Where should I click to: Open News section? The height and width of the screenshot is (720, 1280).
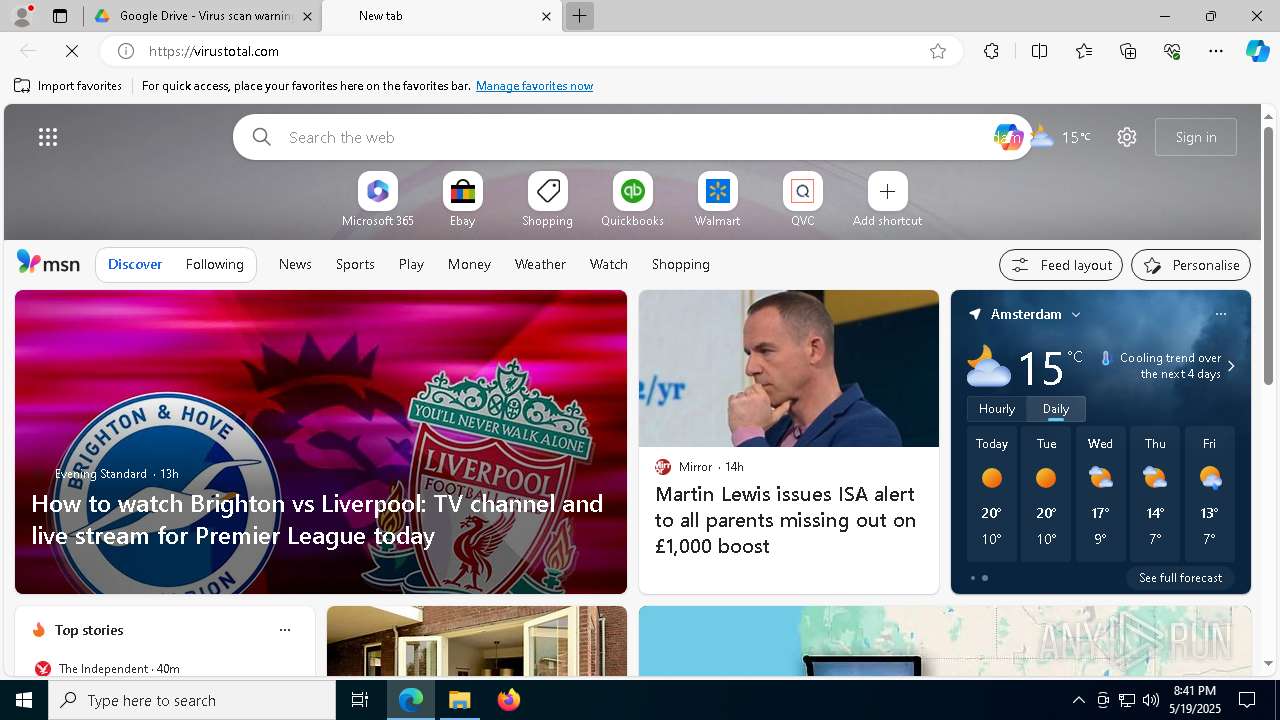tap(295, 264)
